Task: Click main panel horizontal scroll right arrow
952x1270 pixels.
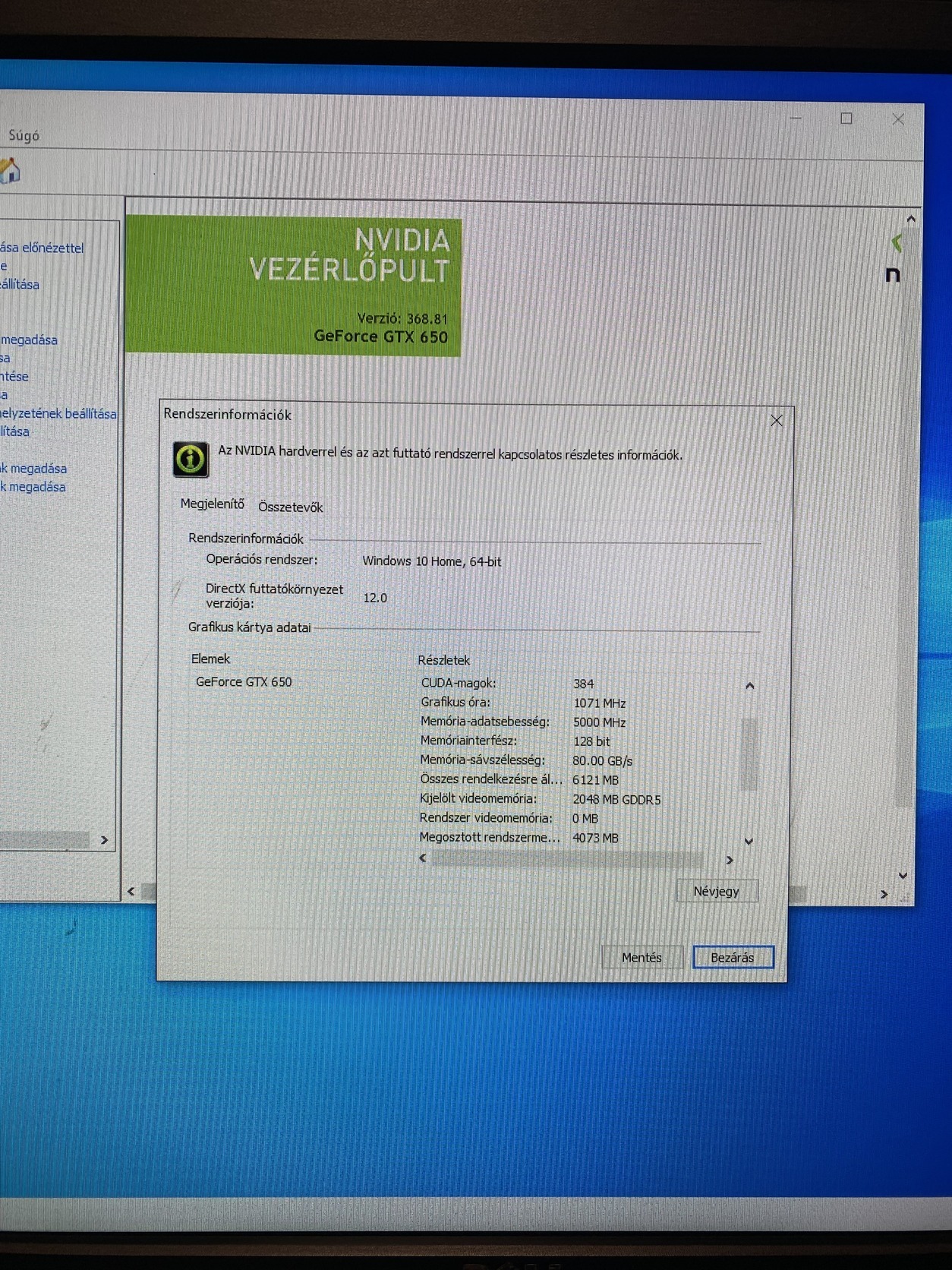Action: pyautogui.click(x=884, y=894)
